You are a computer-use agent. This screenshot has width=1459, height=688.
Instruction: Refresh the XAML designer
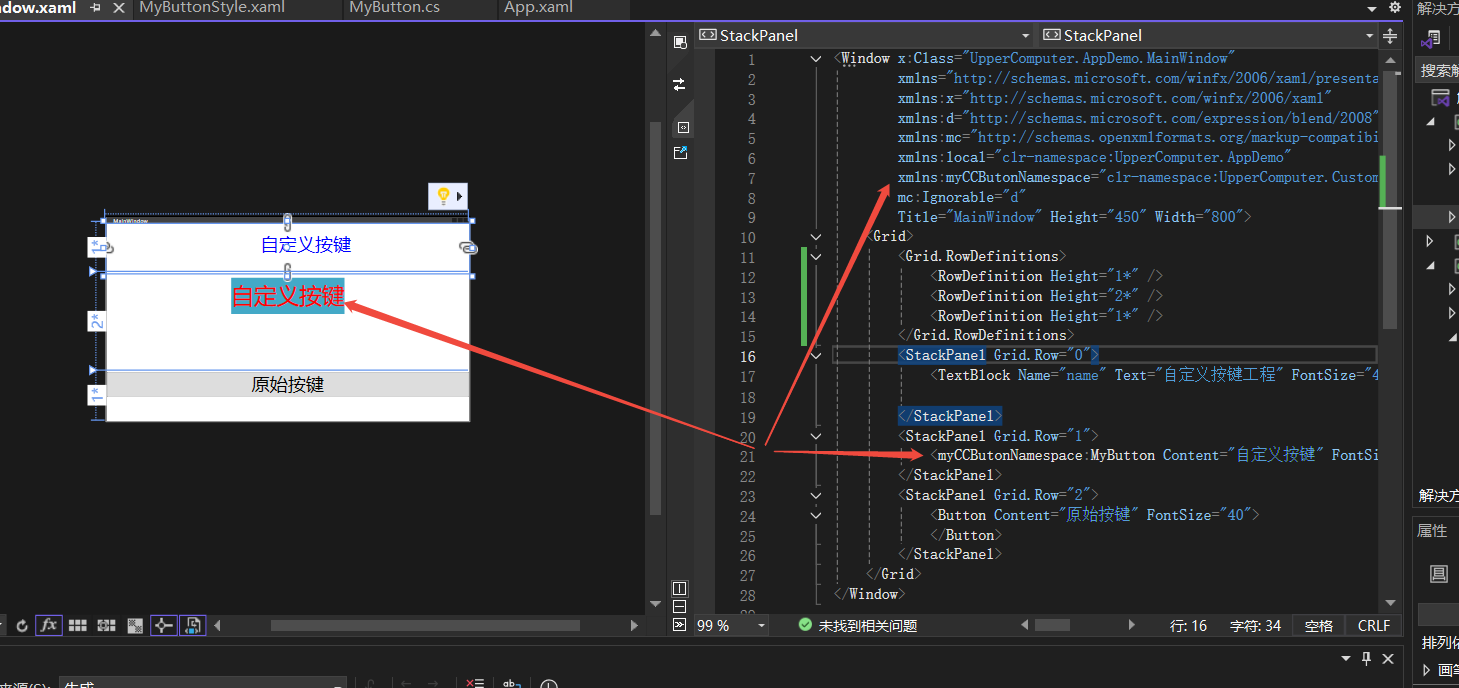click(22, 626)
